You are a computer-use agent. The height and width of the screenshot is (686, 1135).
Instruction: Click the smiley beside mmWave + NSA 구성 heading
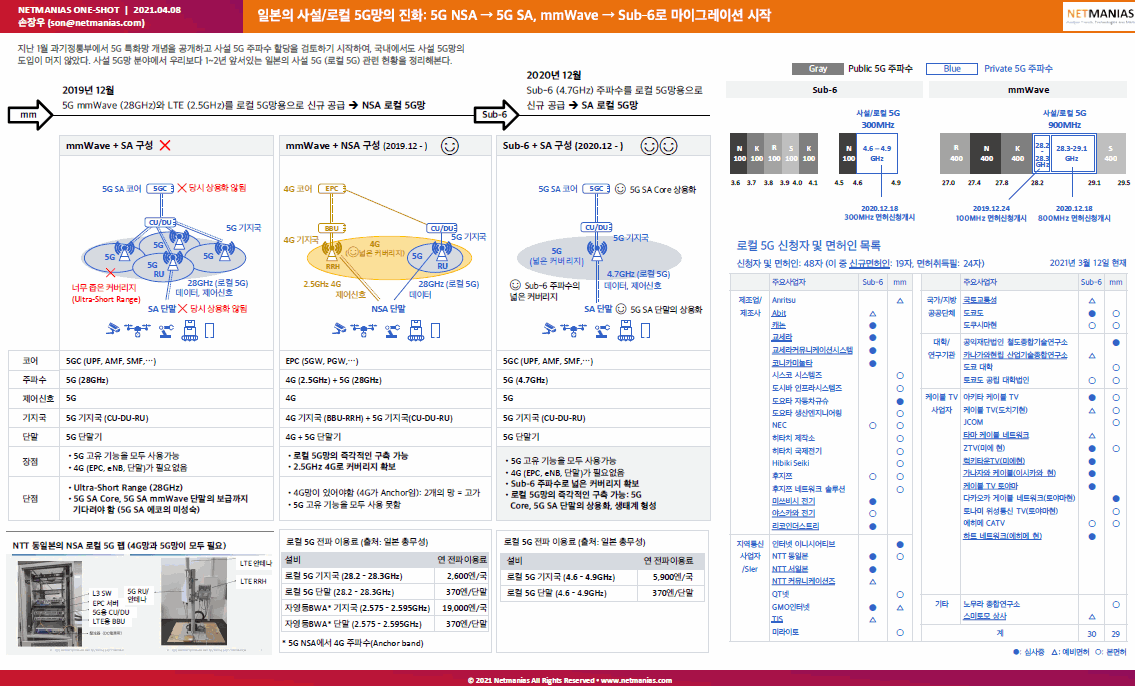(x=450, y=145)
